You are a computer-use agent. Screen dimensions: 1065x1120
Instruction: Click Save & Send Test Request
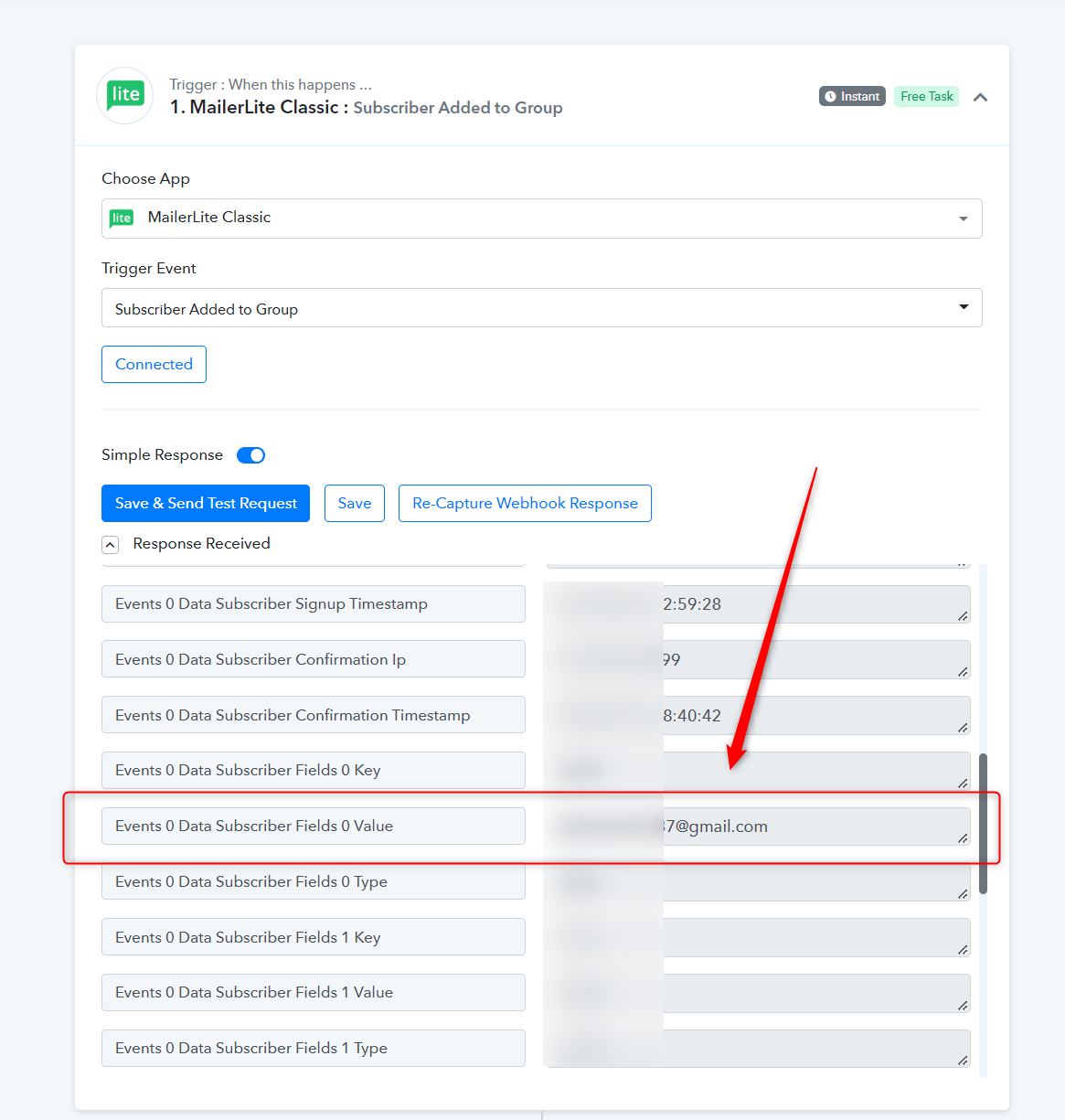tap(206, 503)
